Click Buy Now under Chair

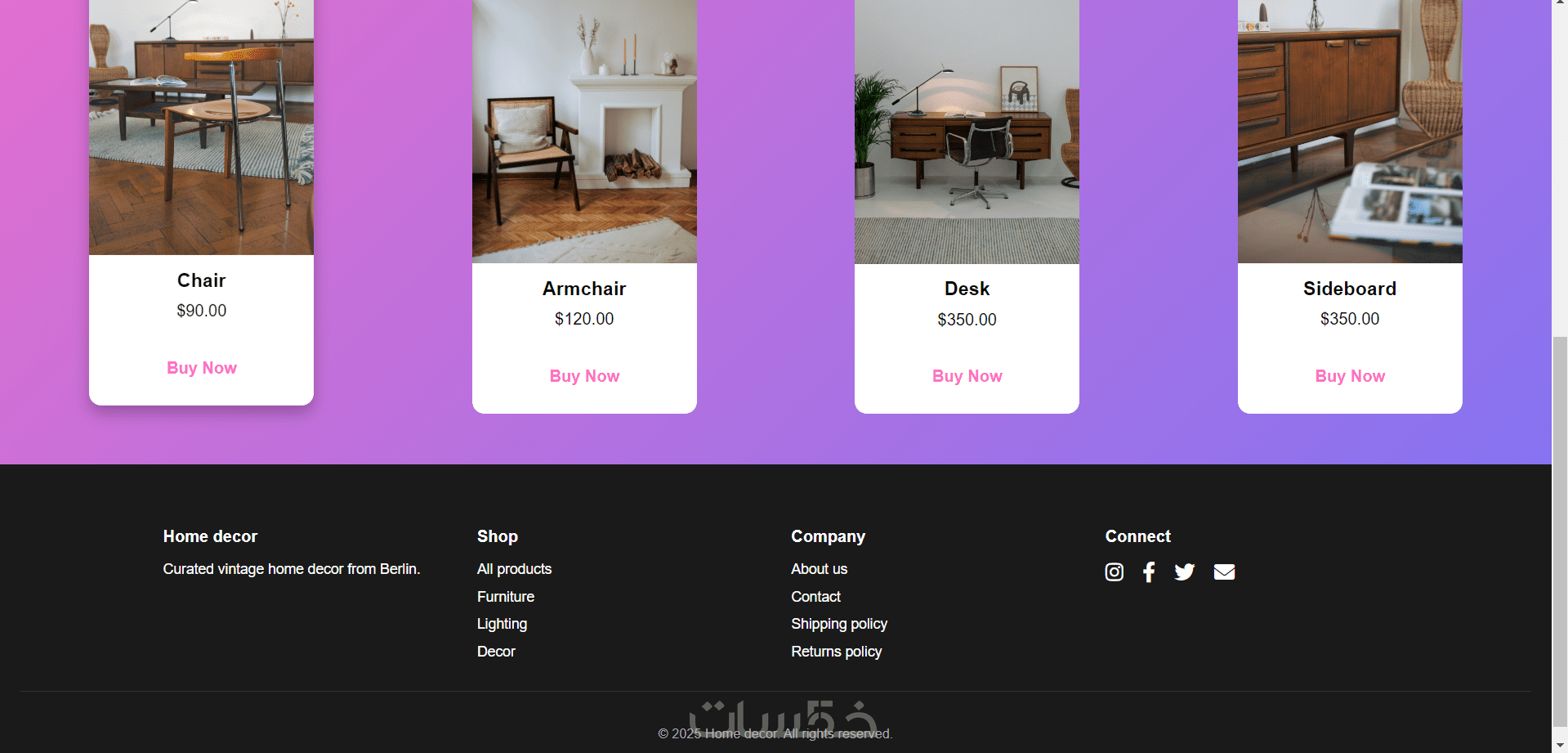(202, 368)
